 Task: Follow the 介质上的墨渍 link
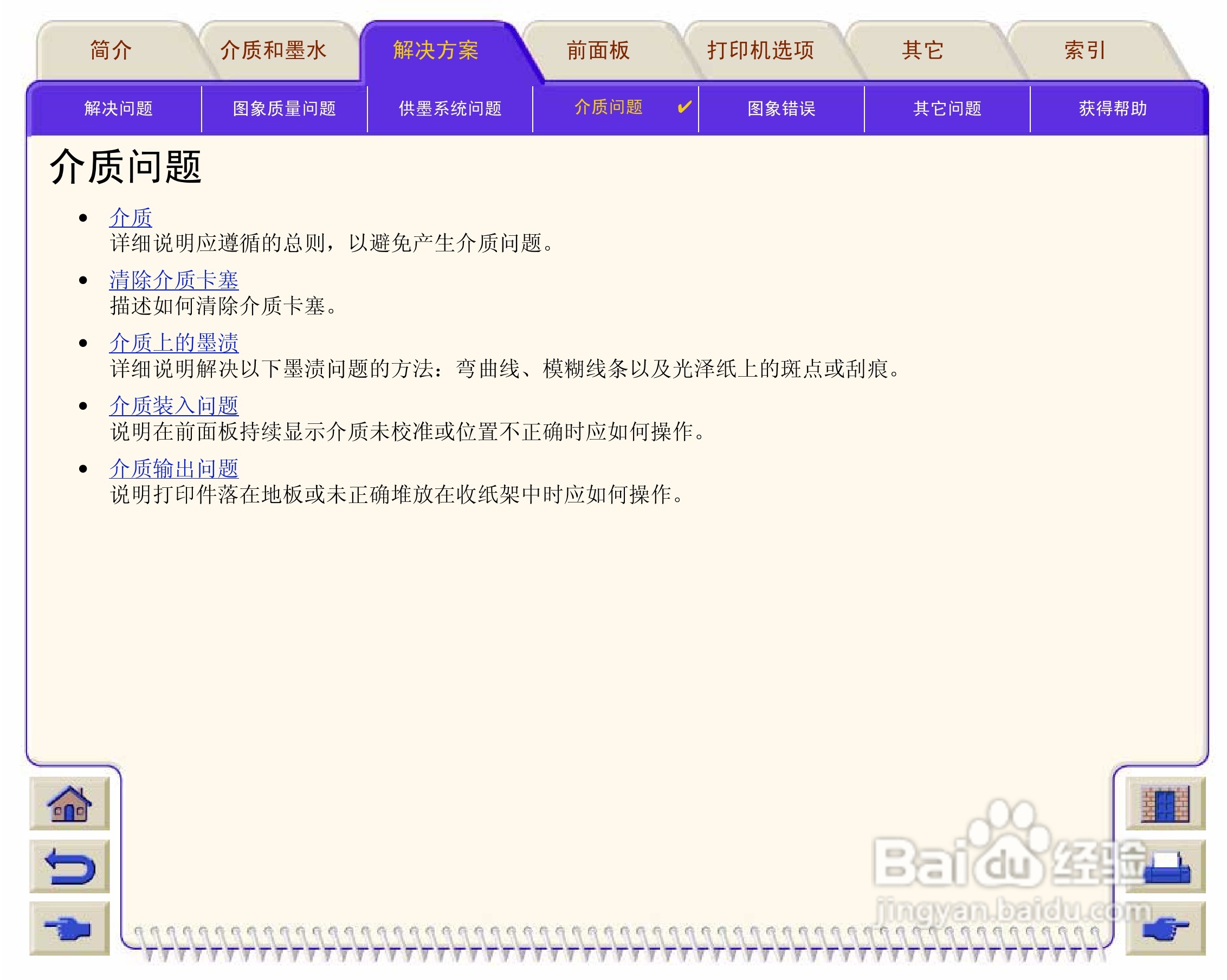point(173,343)
